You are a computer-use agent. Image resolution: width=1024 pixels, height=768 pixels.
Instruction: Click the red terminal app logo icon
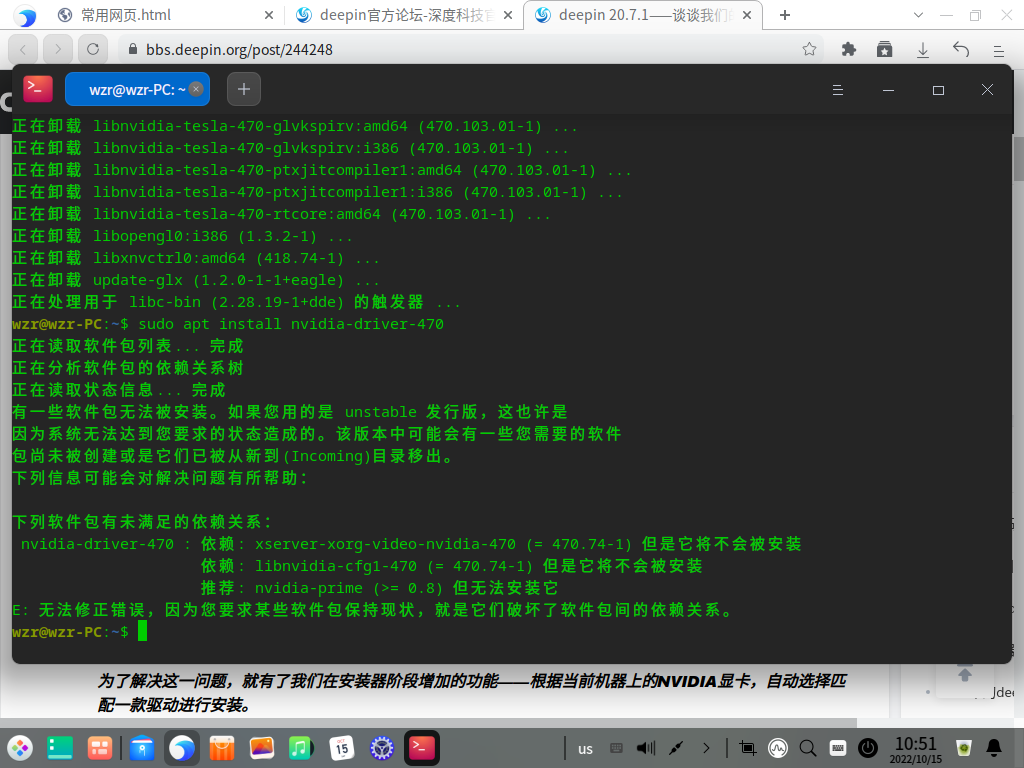coord(38,89)
